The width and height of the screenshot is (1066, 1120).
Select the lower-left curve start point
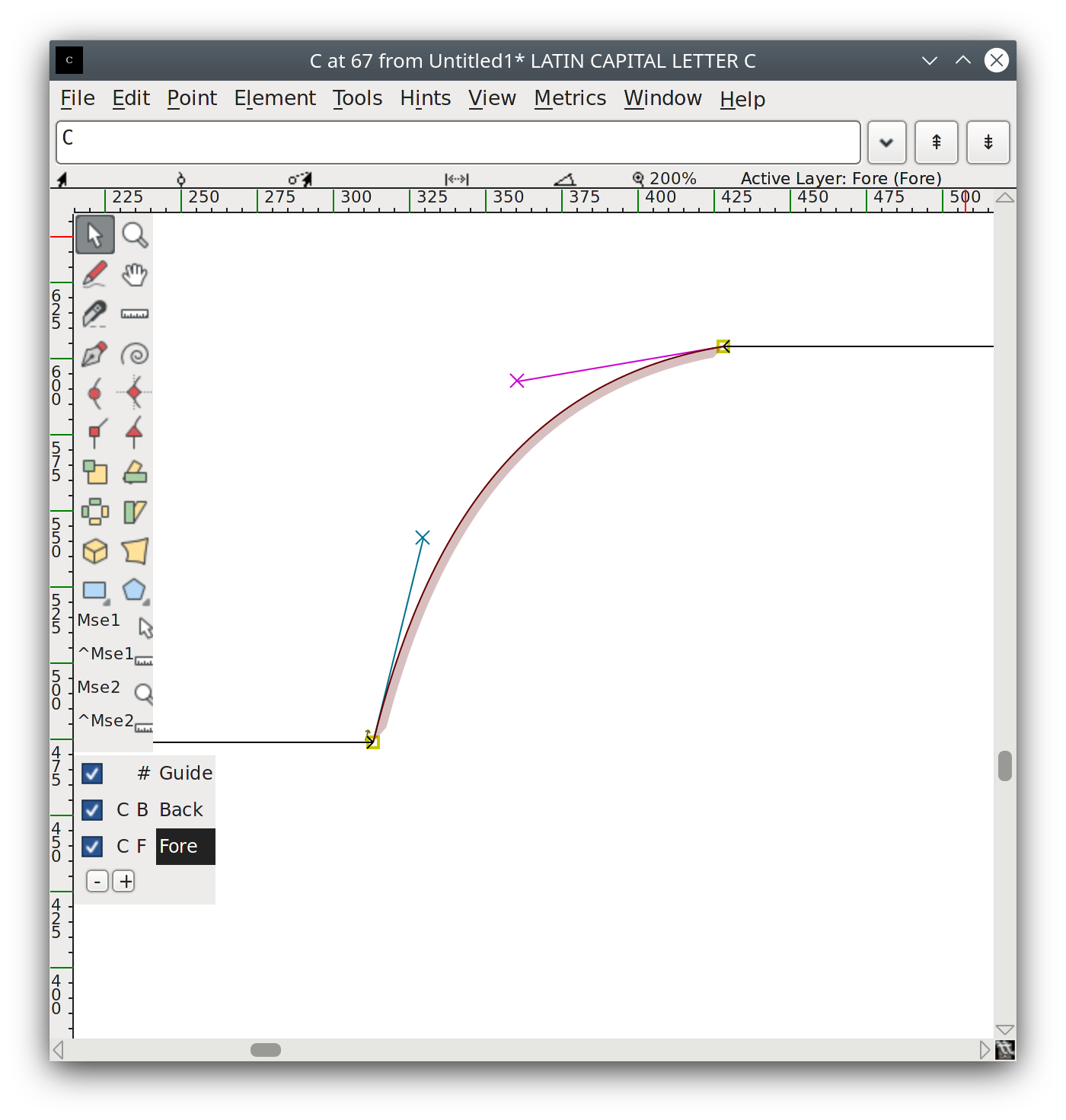click(373, 742)
